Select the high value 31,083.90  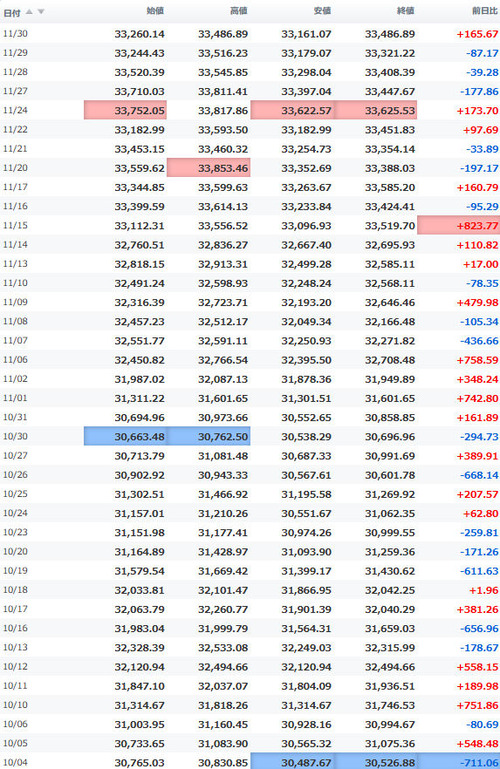(x=223, y=743)
